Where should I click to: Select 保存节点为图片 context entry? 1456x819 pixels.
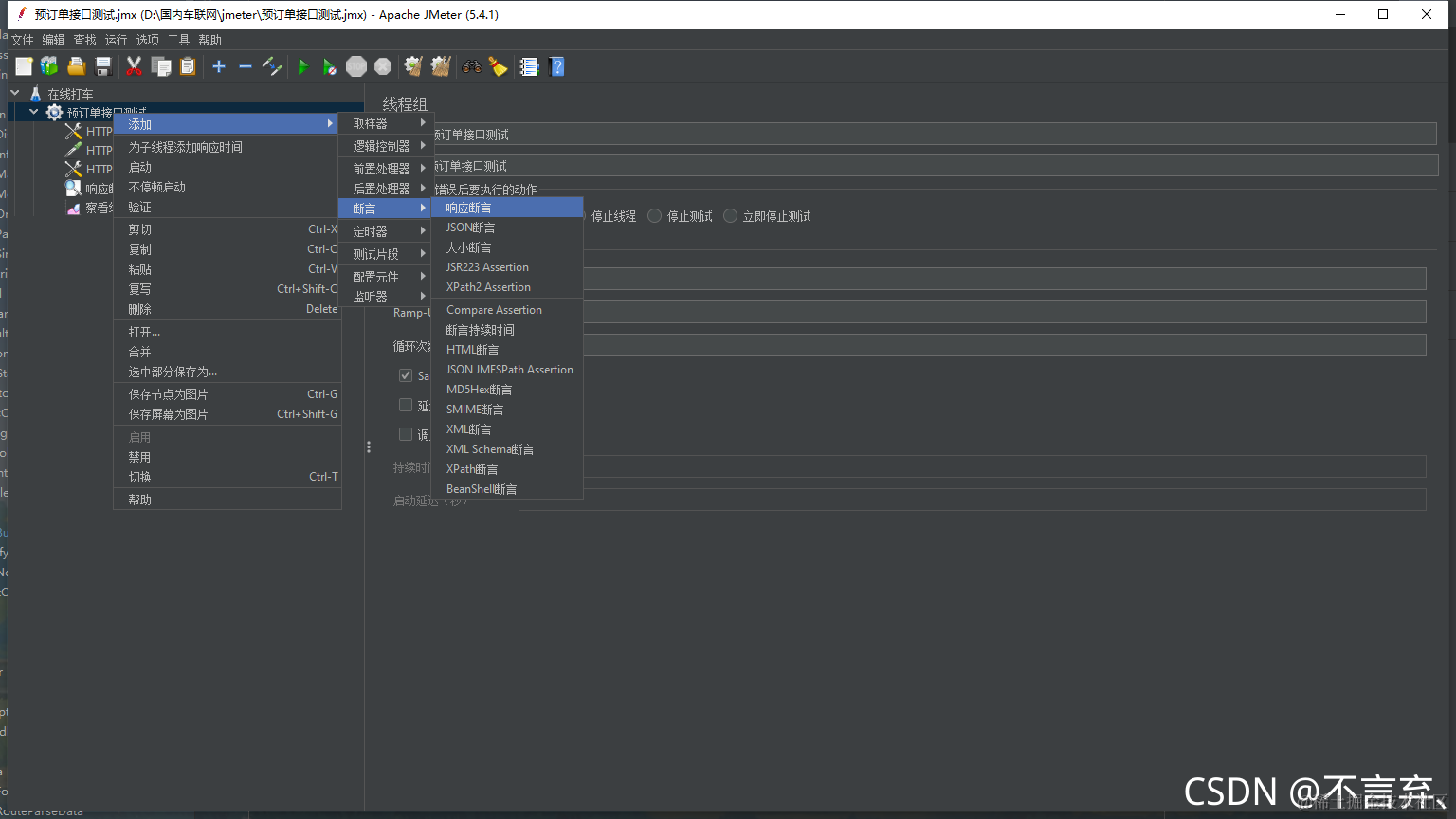coord(227,394)
